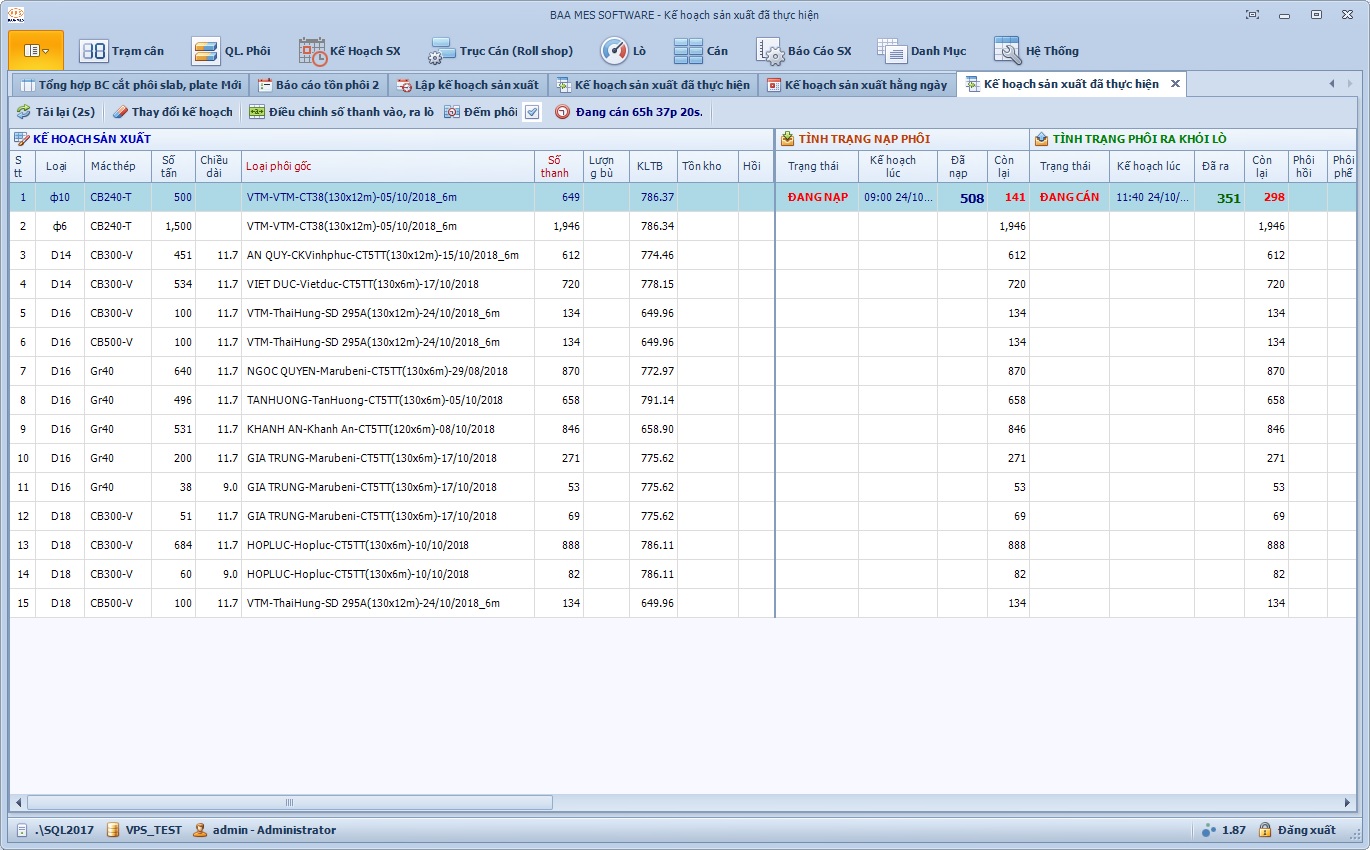
Task: Open the Kế Hoạch SX planning module
Action: coord(349,51)
